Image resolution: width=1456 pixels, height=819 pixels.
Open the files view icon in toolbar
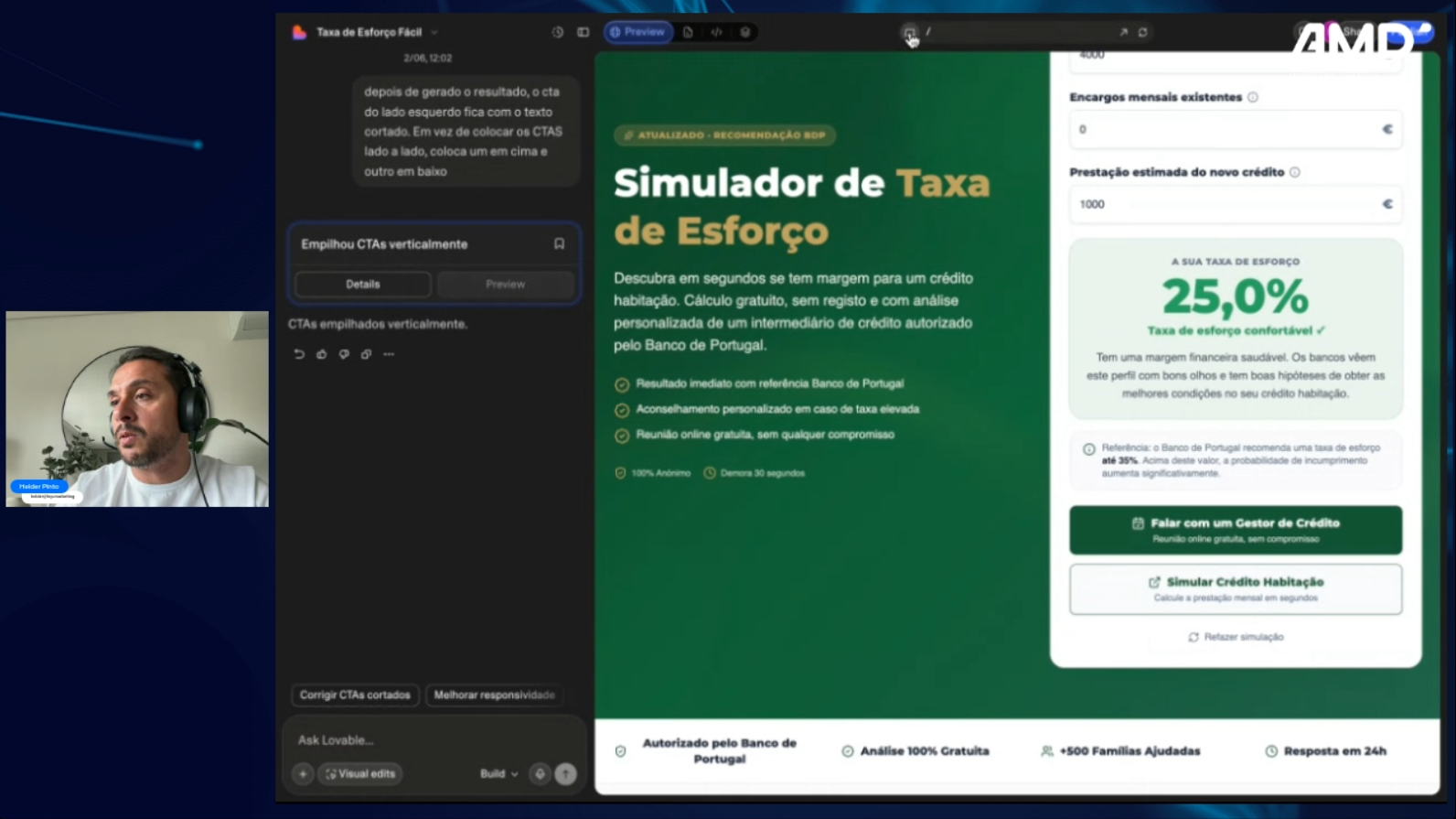tap(688, 32)
